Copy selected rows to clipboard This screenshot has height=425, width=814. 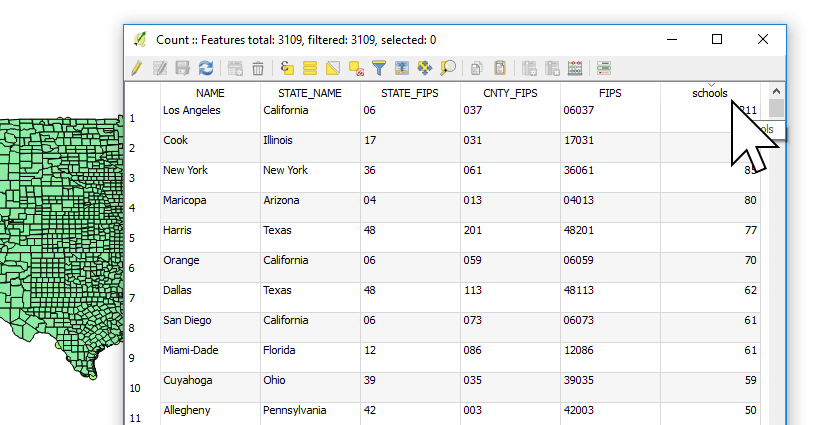click(477, 68)
